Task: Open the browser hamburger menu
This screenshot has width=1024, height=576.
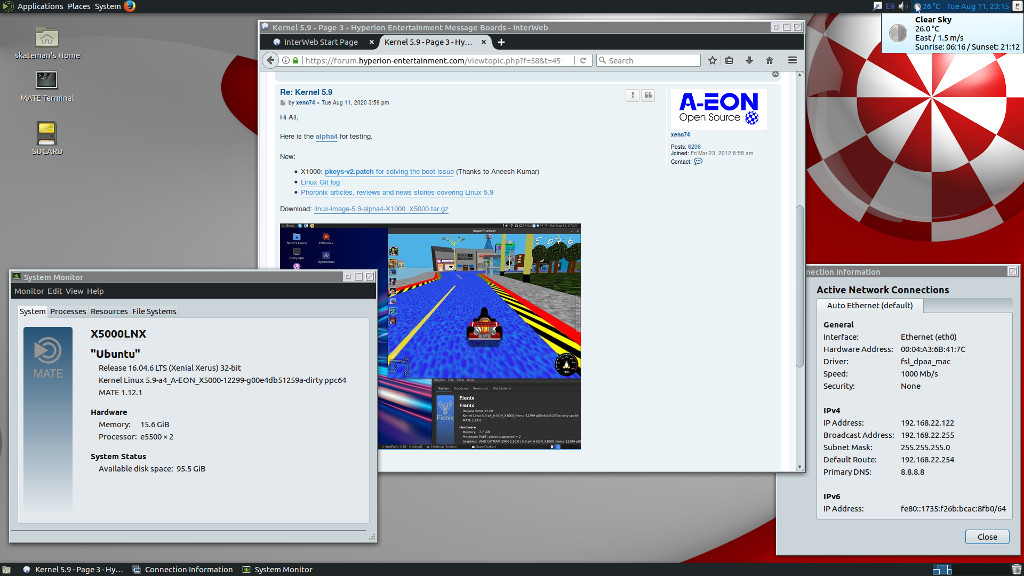Action: (792, 60)
